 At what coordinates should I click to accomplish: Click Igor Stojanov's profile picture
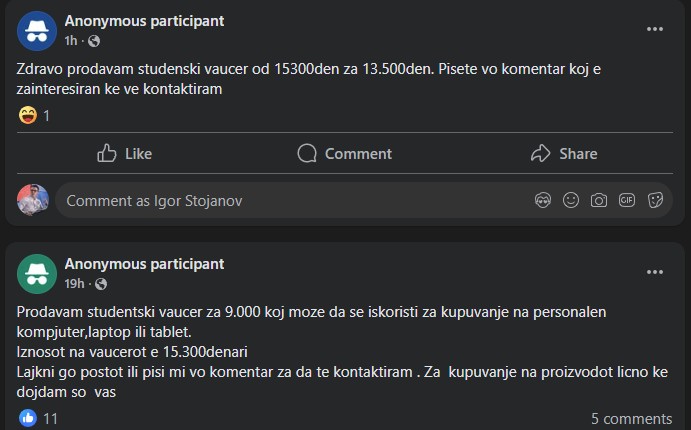click(33, 200)
